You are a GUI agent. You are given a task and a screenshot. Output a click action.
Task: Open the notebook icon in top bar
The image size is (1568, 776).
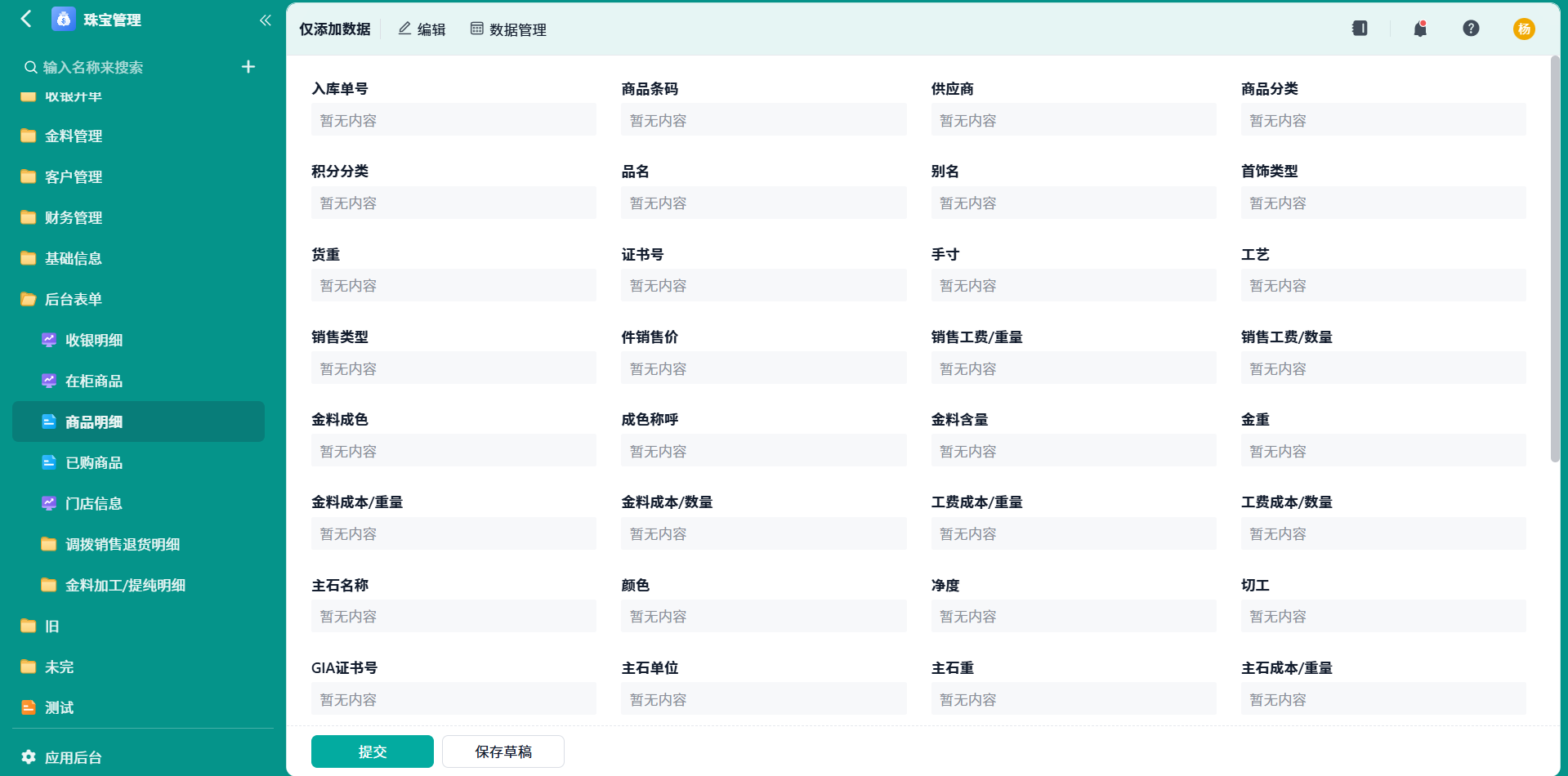1360,29
